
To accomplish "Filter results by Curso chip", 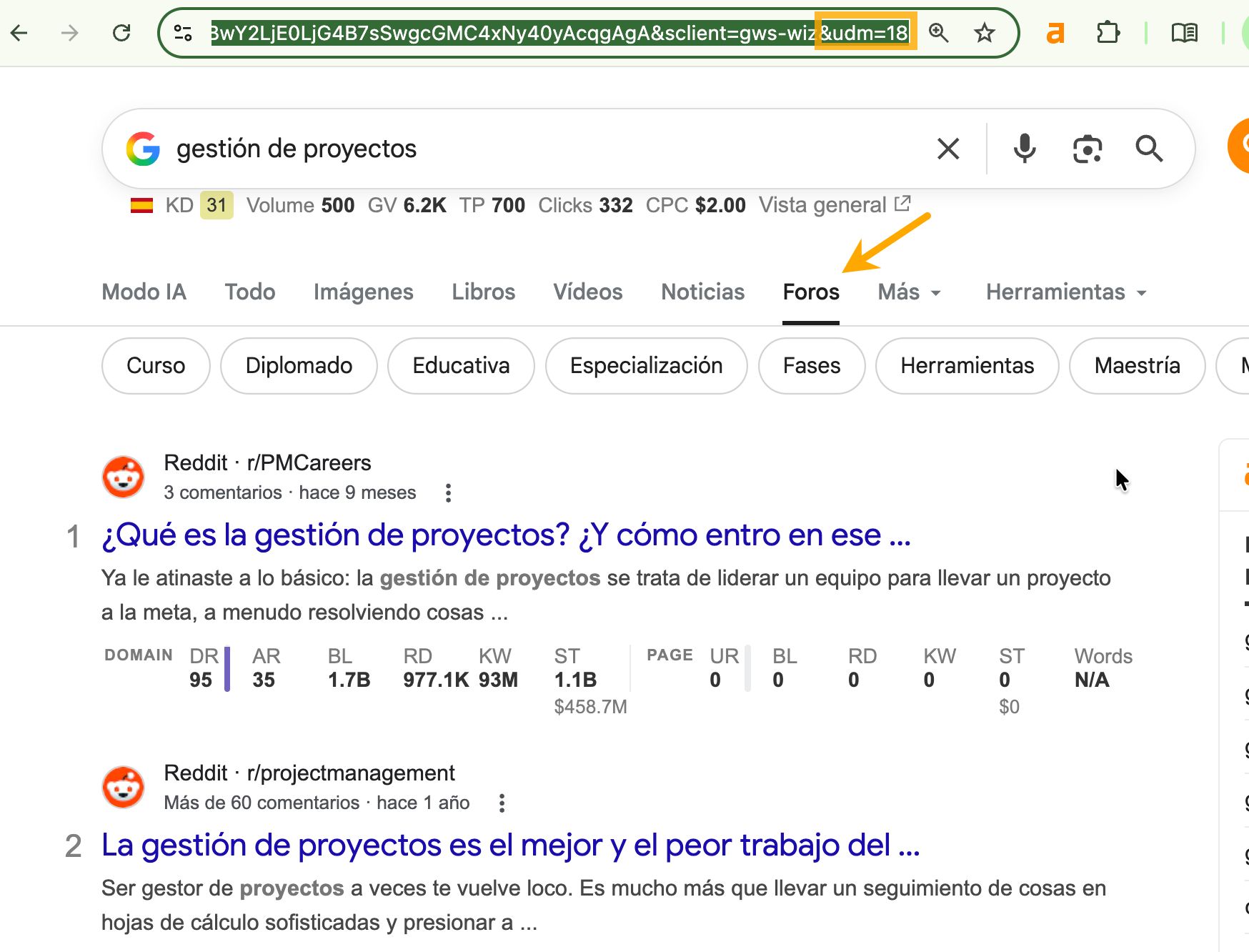I will [156, 366].
